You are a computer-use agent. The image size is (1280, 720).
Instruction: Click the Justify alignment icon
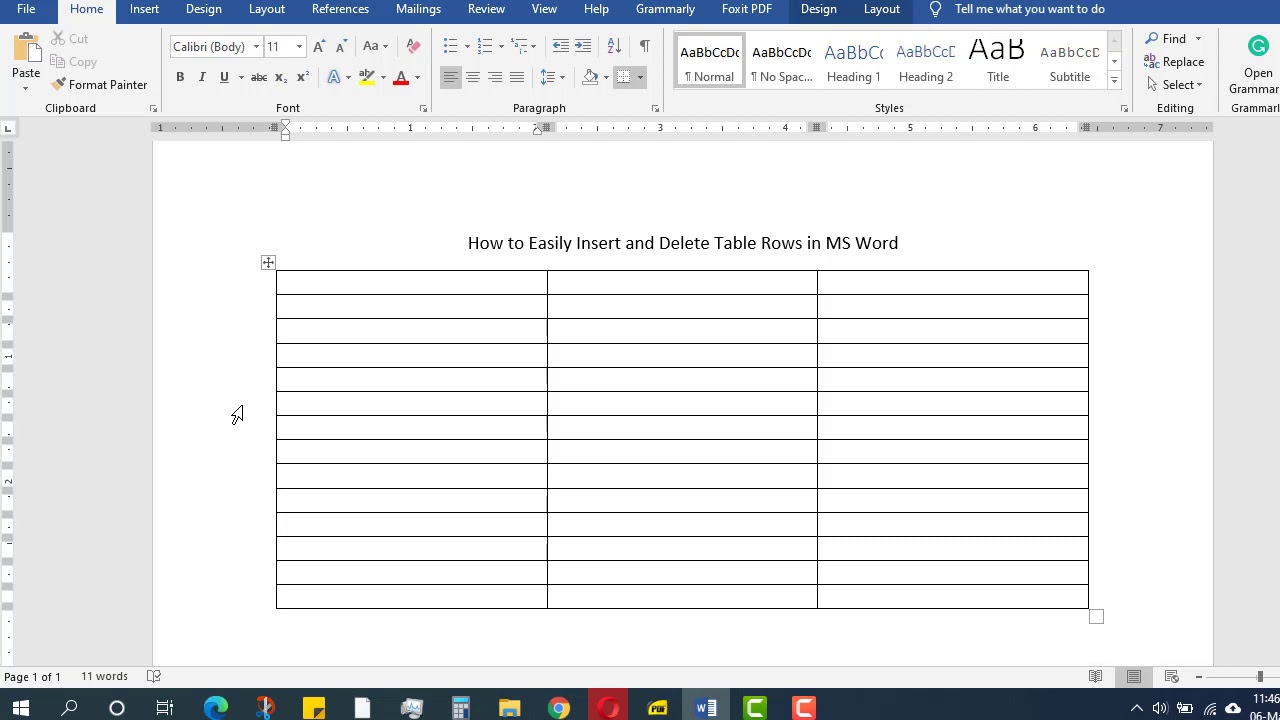pos(517,77)
